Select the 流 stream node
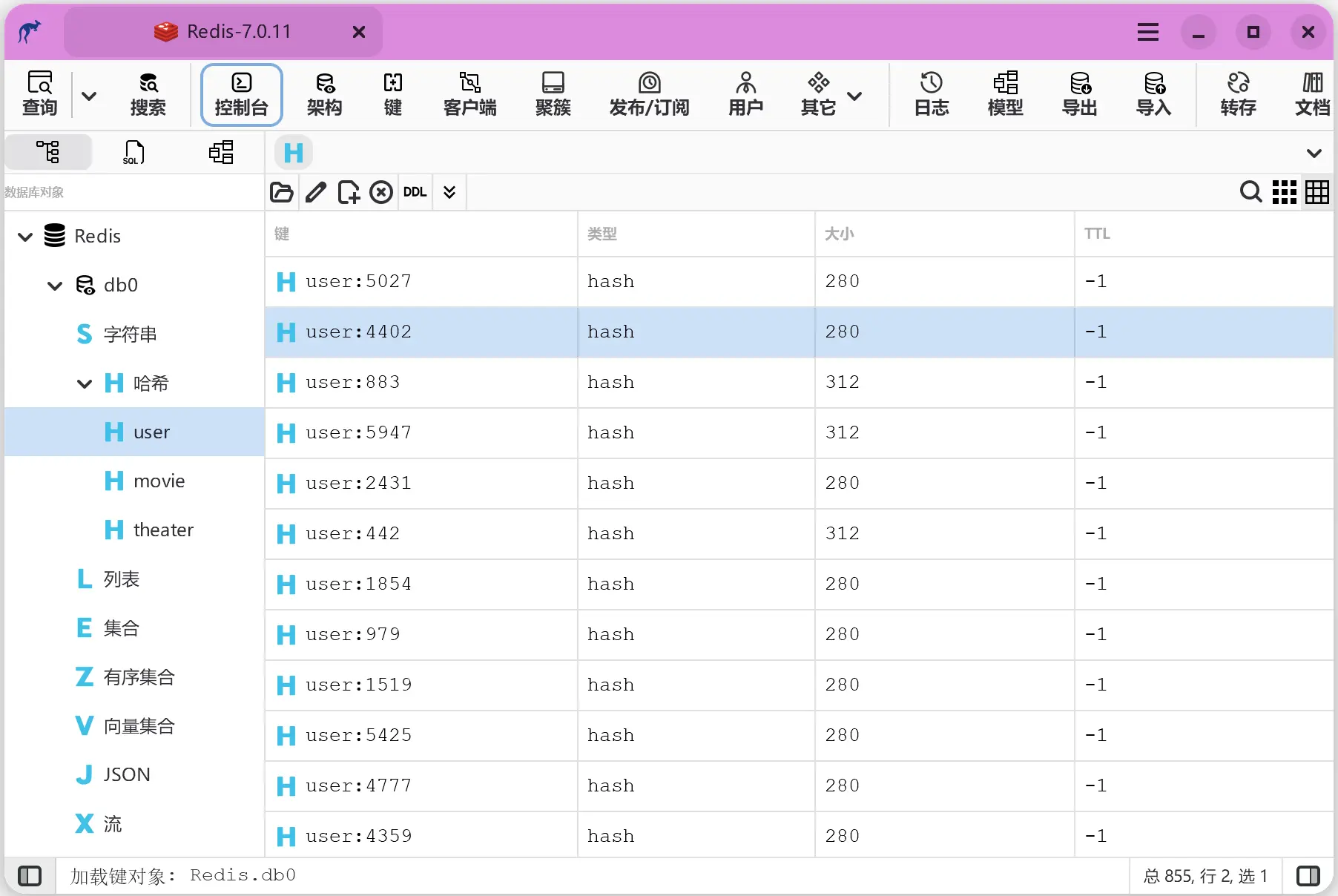 coord(135,824)
